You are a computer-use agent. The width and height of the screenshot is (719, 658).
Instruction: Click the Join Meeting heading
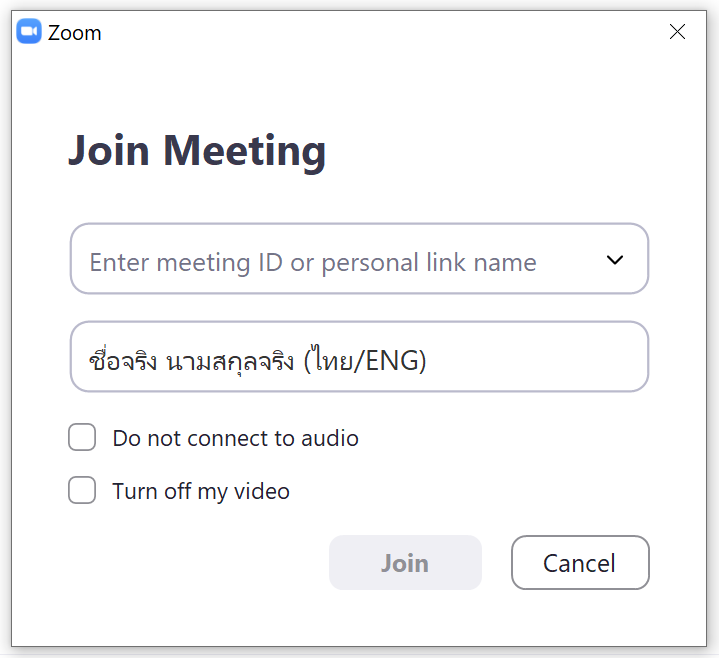tap(197, 151)
